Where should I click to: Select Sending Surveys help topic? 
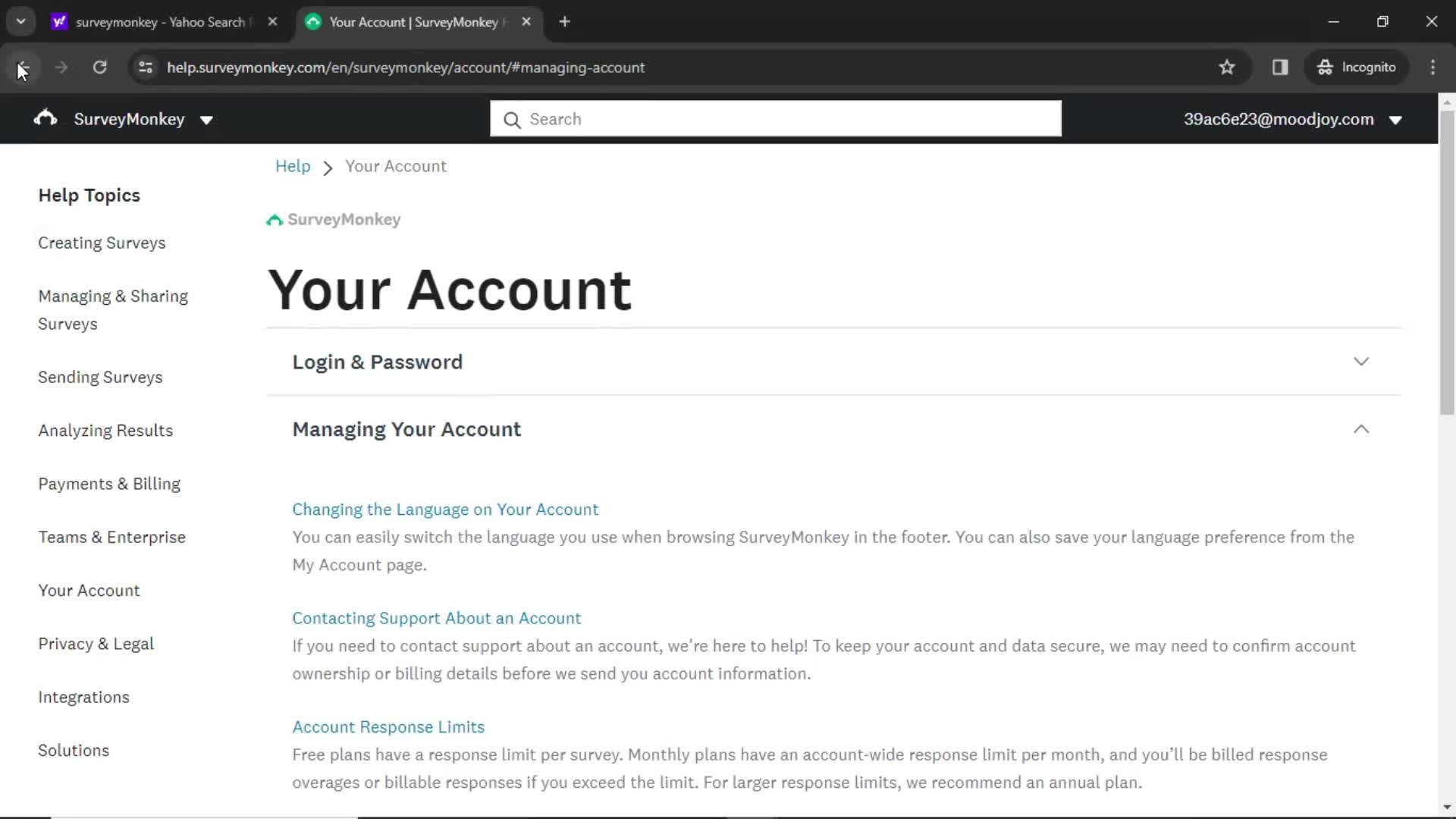(100, 377)
